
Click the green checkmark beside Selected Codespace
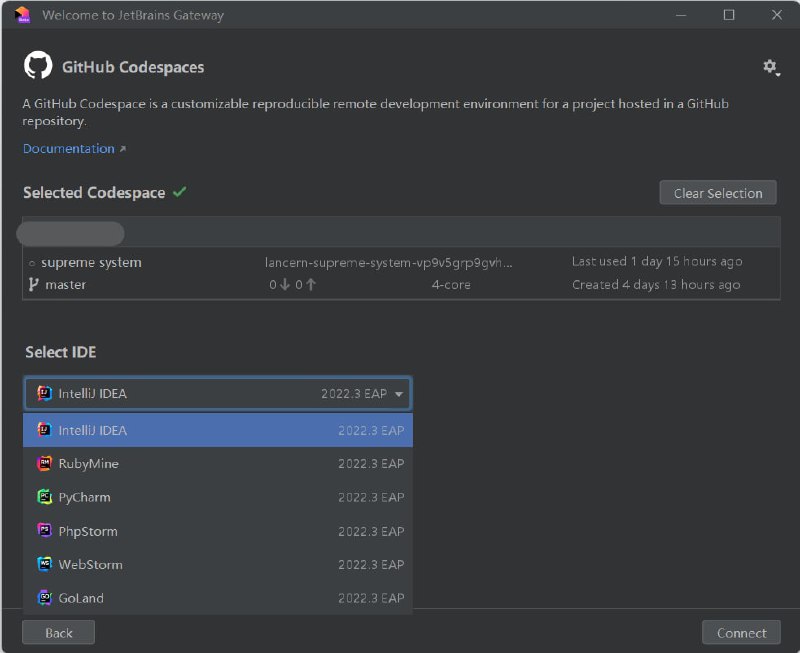(x=180, y=192)
